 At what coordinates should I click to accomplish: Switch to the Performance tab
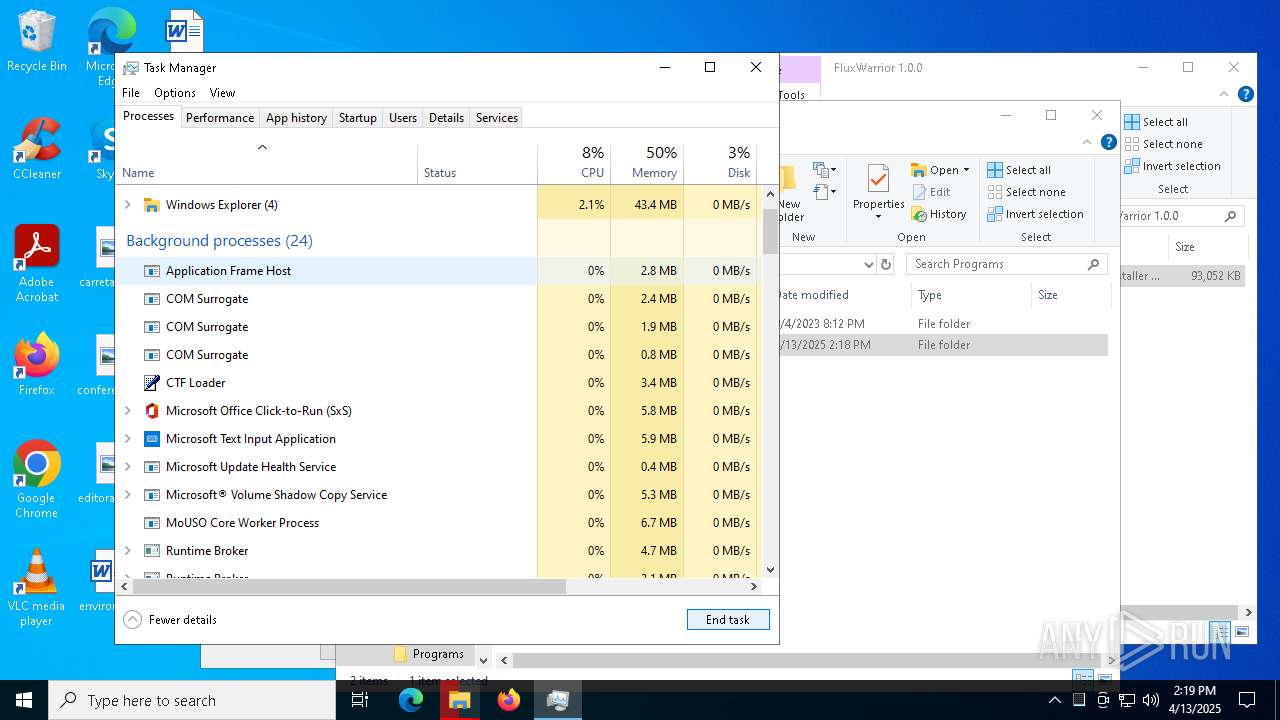[220, 118]
